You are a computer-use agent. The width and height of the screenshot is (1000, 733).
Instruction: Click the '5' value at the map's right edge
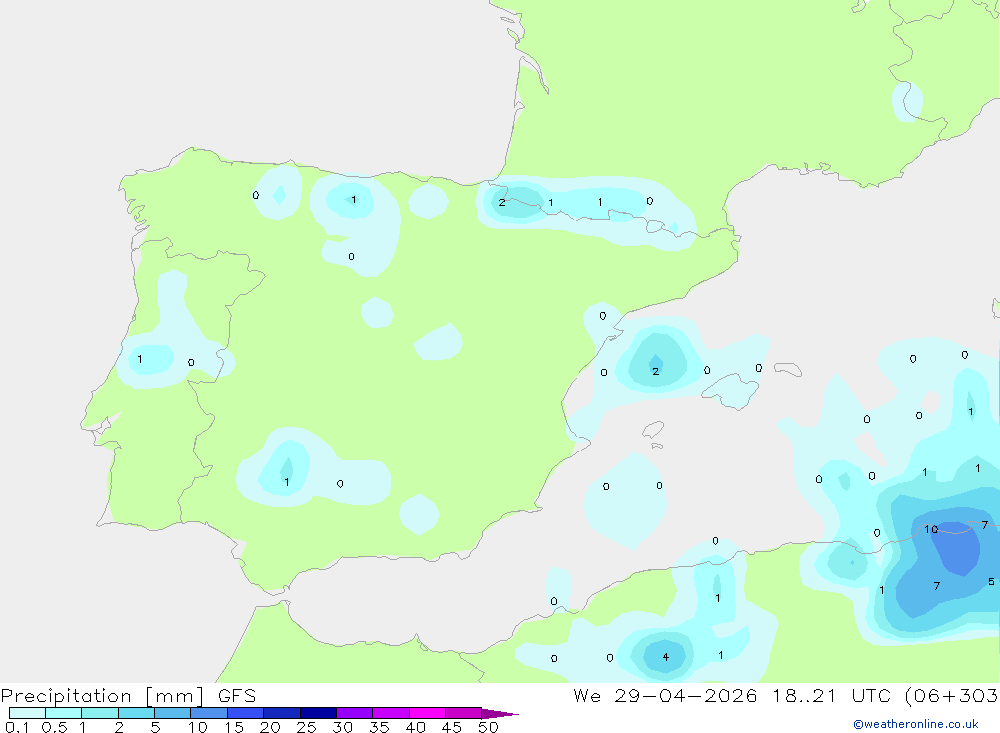coord(991,581)
